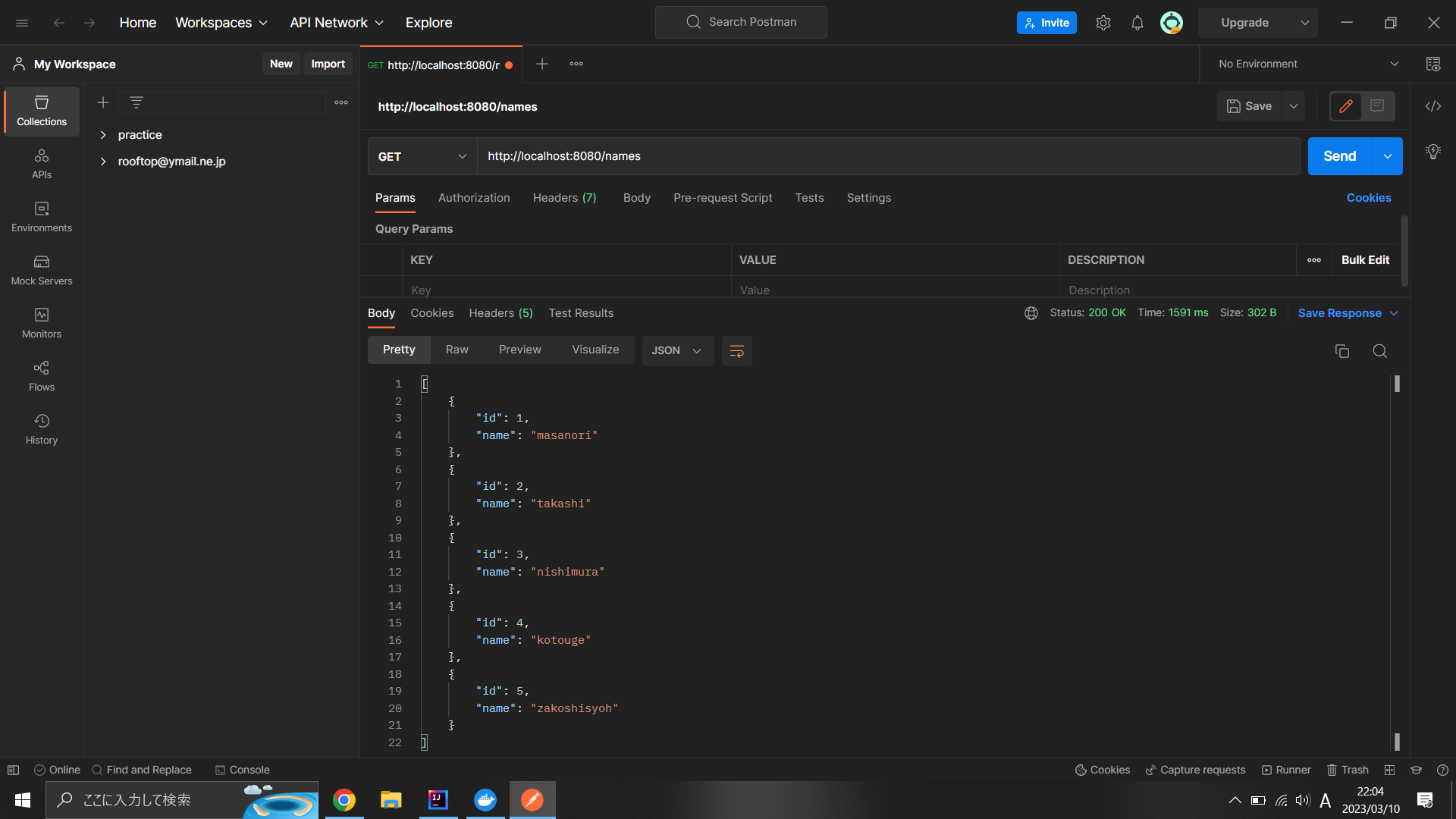Open the Environments sidebar panel

[x=42, y=218]
